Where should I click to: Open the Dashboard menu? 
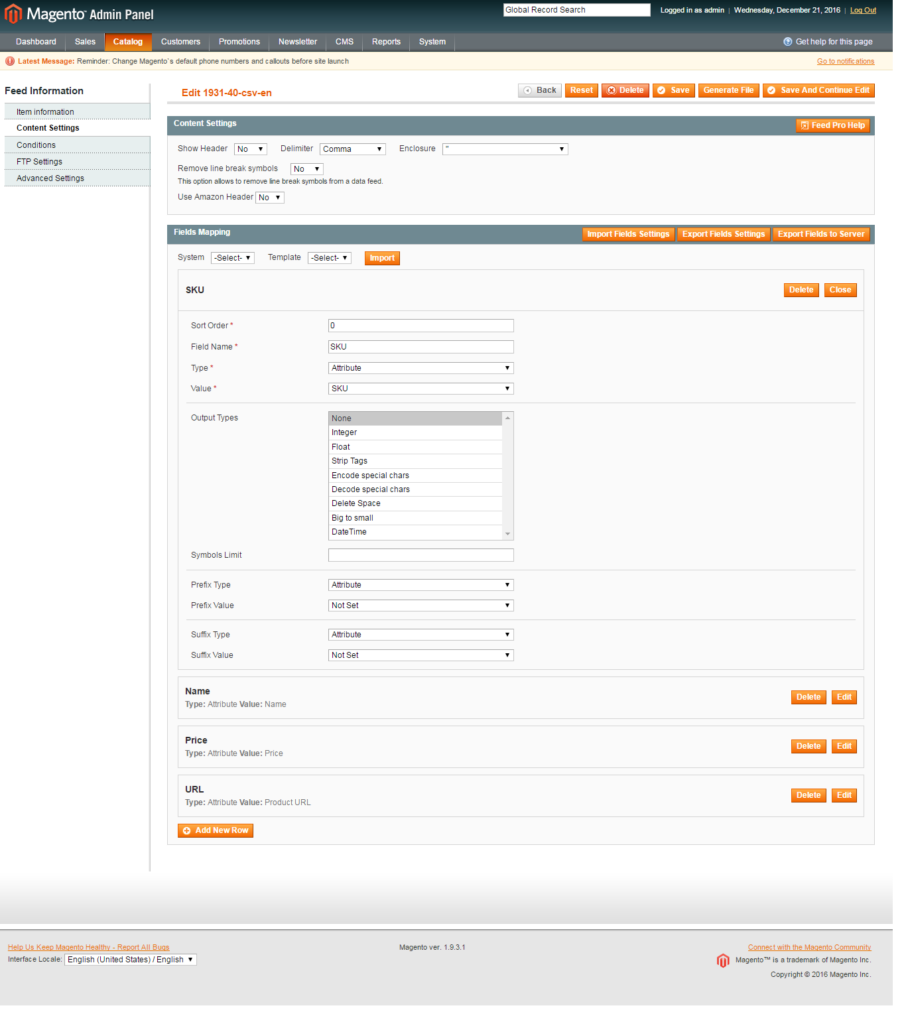pos(36,42)
